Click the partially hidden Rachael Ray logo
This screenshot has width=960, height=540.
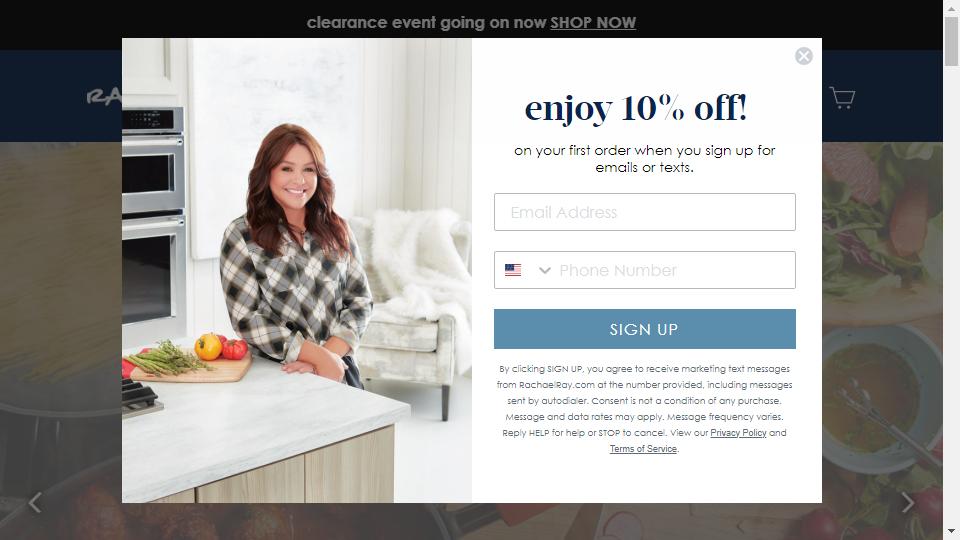pyautogui.click(x=103, y=96)
